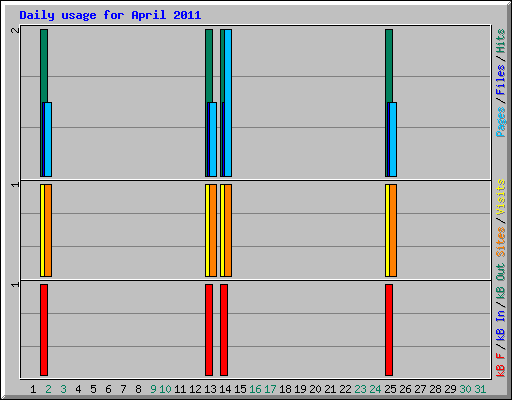Click day label "19" on the bottom axis

[x=300, y=389]
